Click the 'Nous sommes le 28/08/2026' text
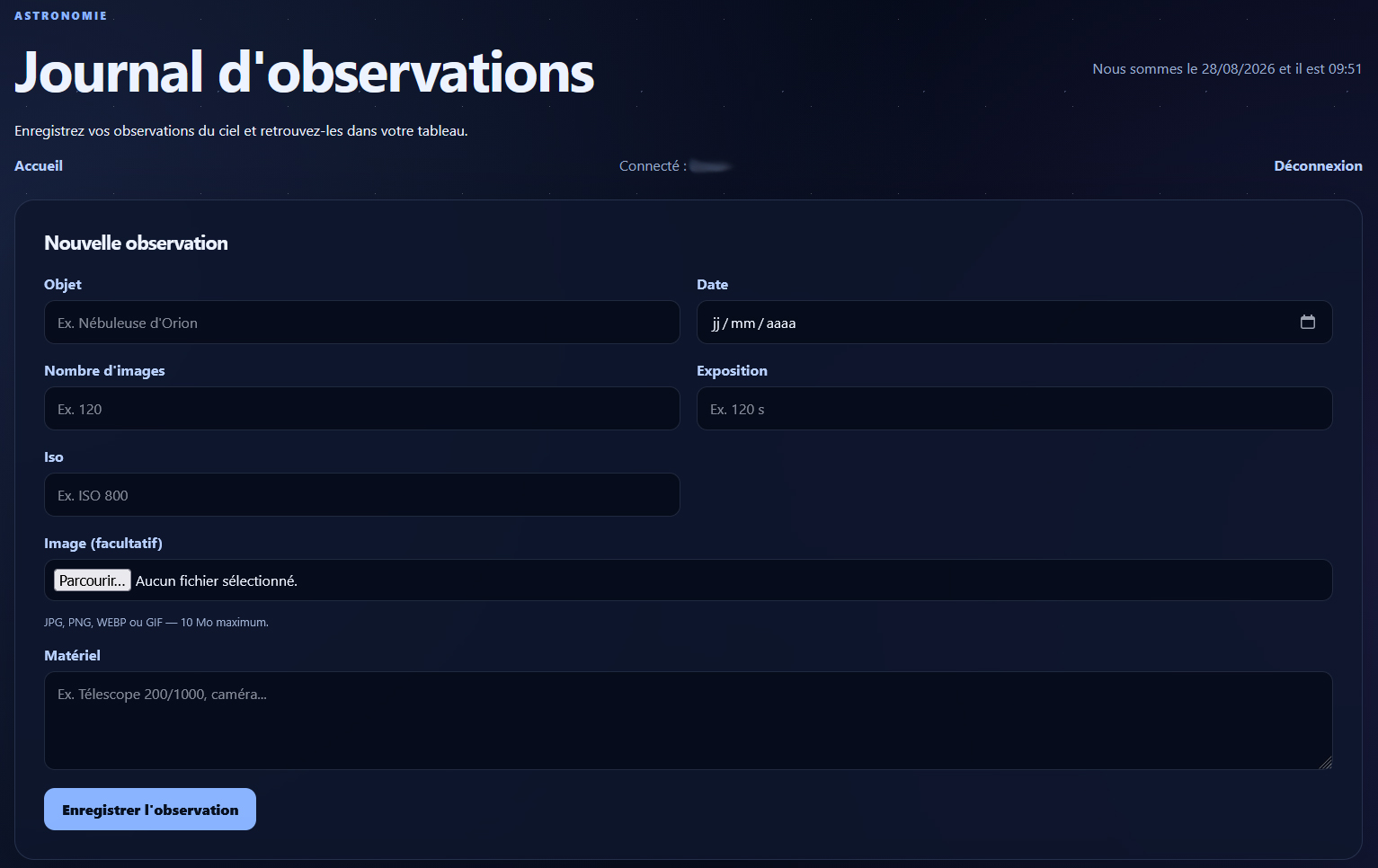The width and height of the screenshot is (1378, 868). point(1227,69)
